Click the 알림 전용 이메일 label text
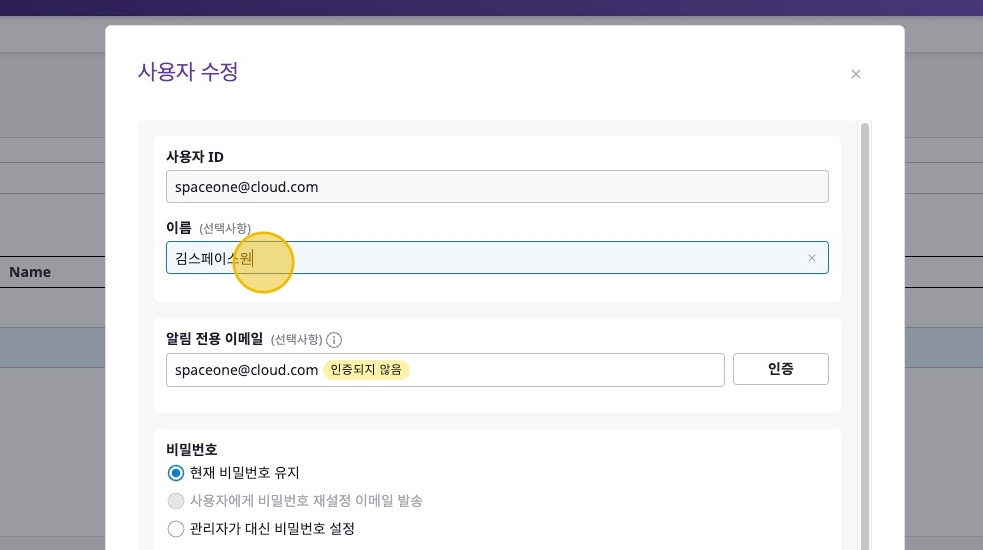Viewport: 983px width, 550px height. point(215,340)
